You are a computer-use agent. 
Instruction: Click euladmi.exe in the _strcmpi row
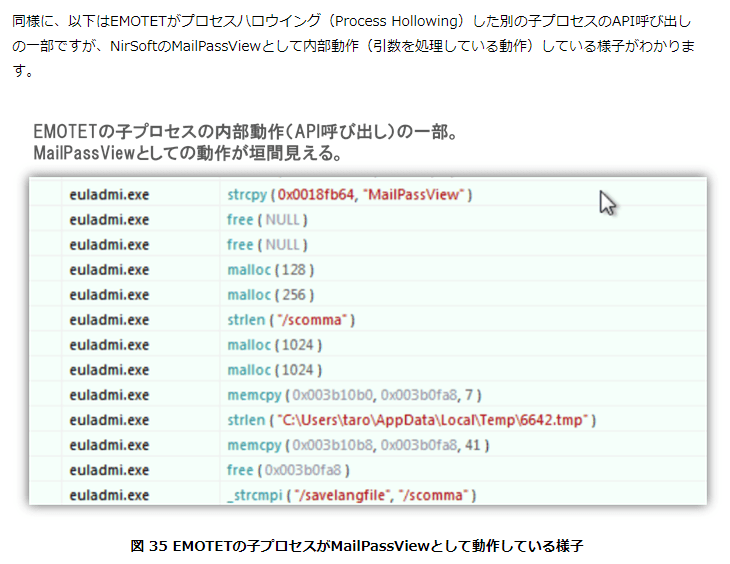pos(109,495)
